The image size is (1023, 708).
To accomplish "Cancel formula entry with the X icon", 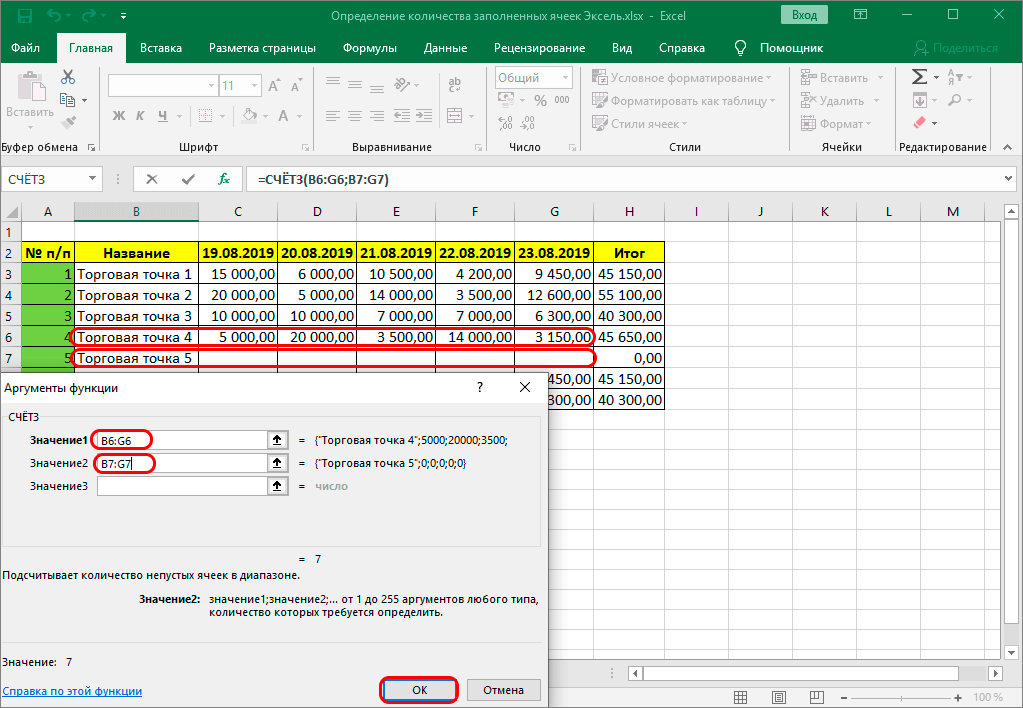I will (x=152, y=179).
